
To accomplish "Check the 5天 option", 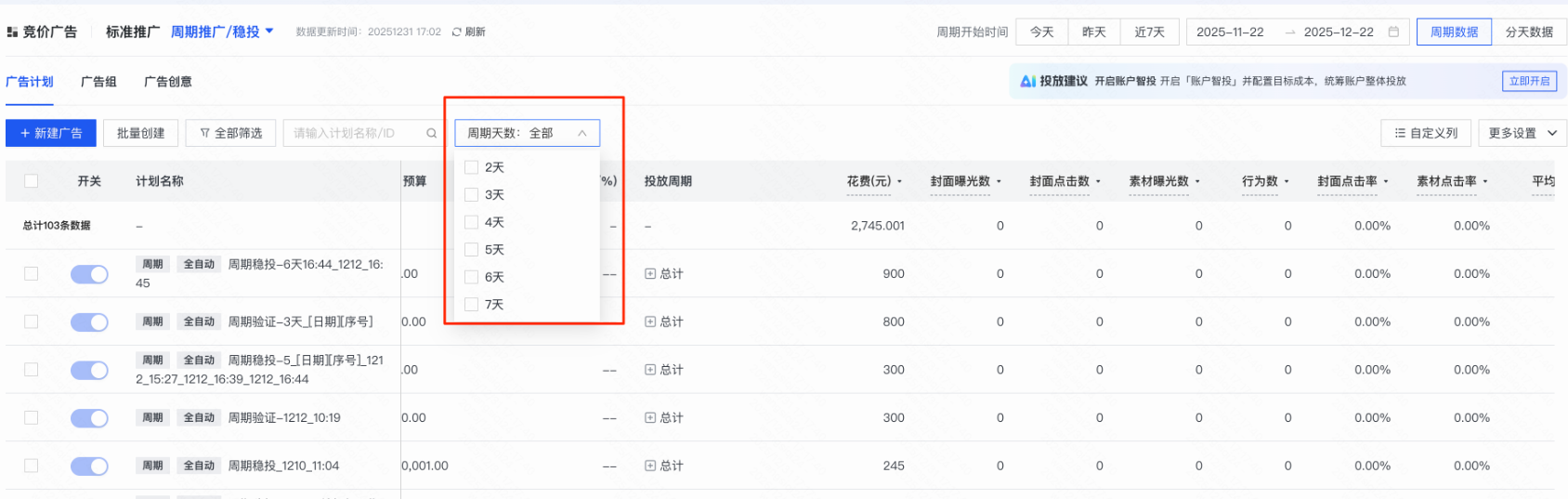I will point(471,250).
